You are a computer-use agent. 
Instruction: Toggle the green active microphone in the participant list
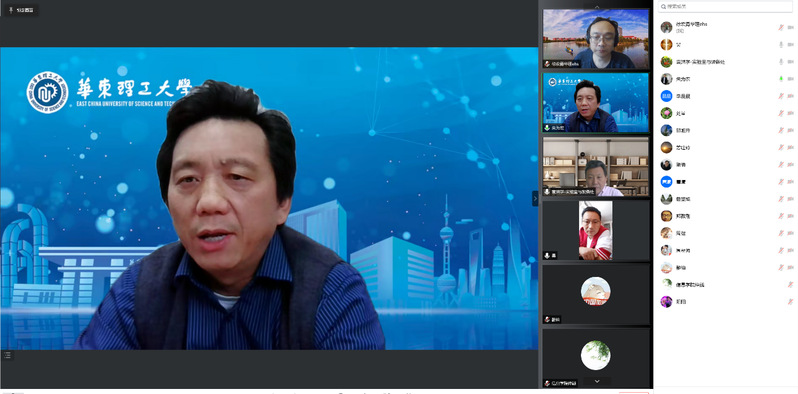coord(781,79)
